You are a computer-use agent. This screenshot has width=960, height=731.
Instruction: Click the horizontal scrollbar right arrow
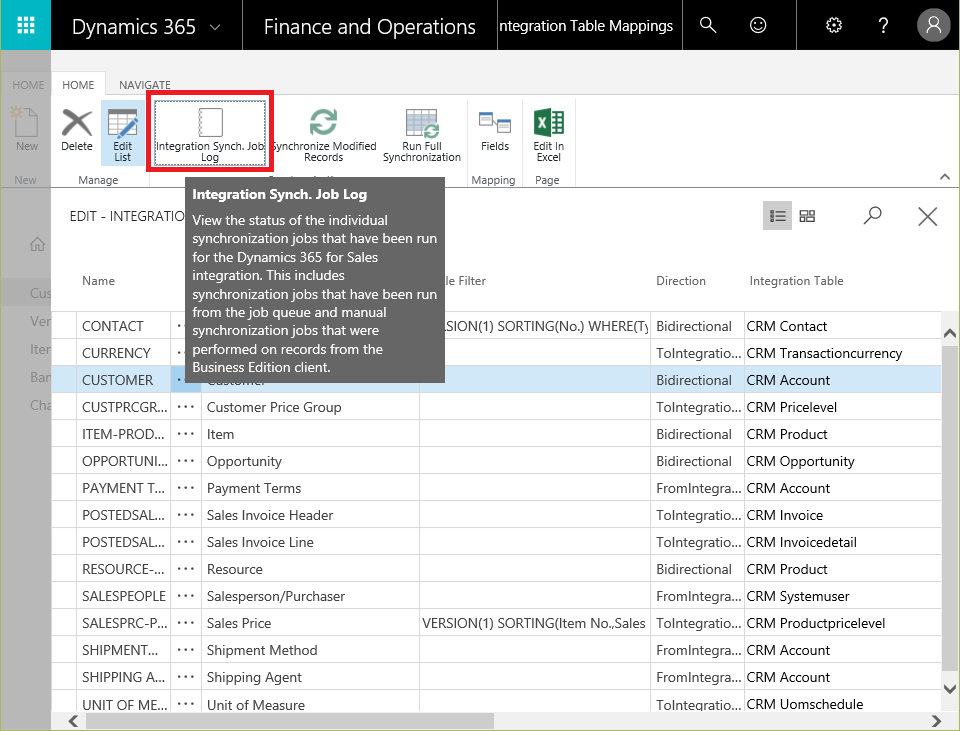coord(936,721)
